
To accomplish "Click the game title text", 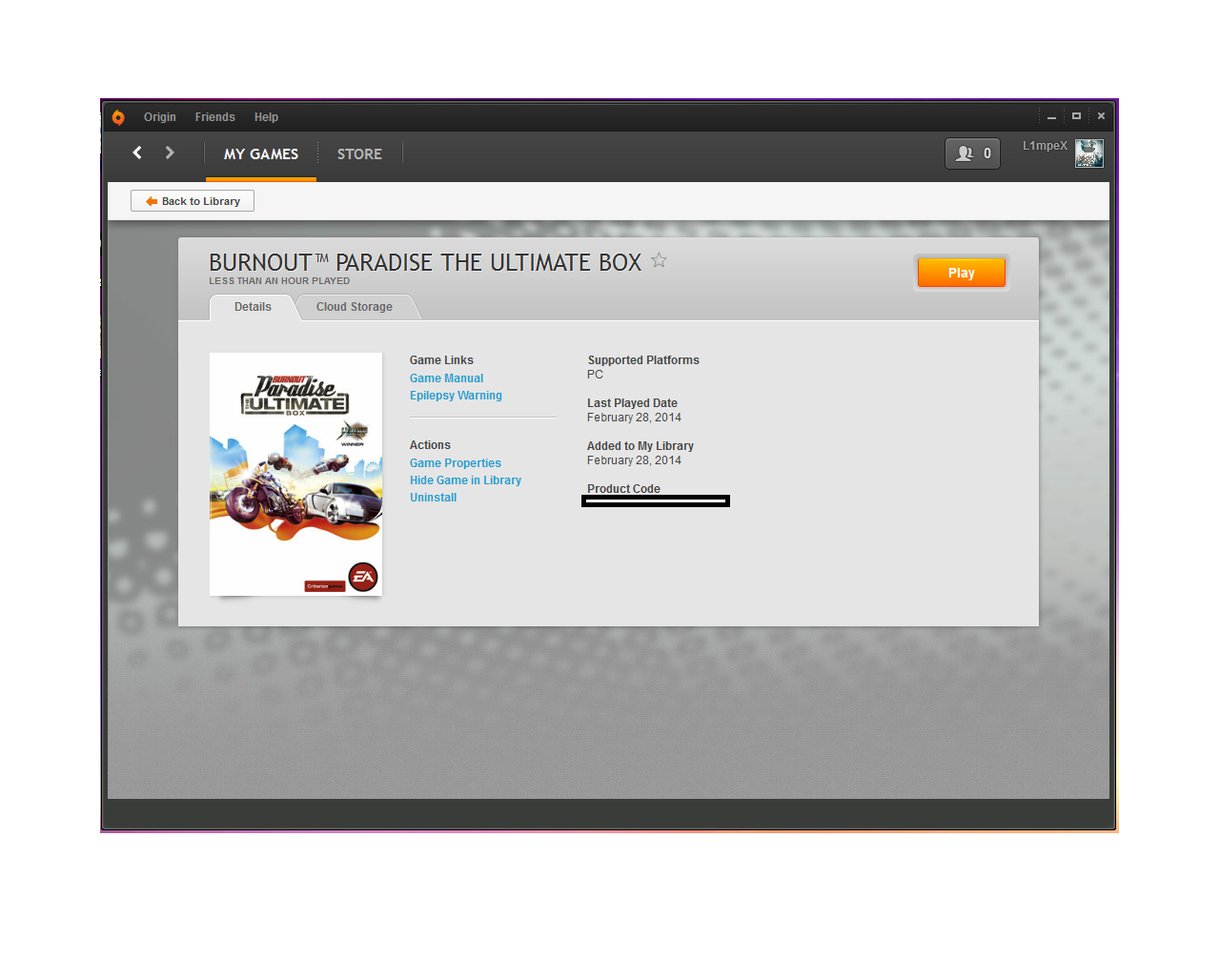I will point(425,262).
